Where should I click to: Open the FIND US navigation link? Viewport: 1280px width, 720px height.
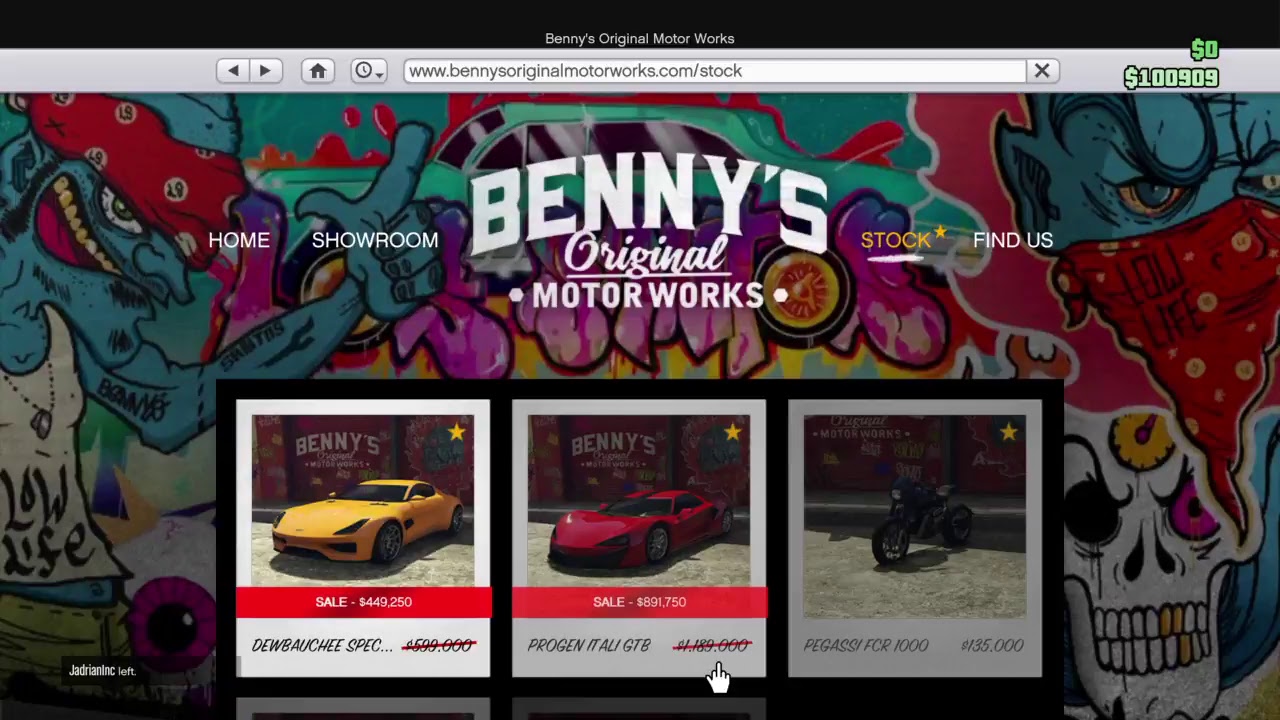[x=1013, y=240]
